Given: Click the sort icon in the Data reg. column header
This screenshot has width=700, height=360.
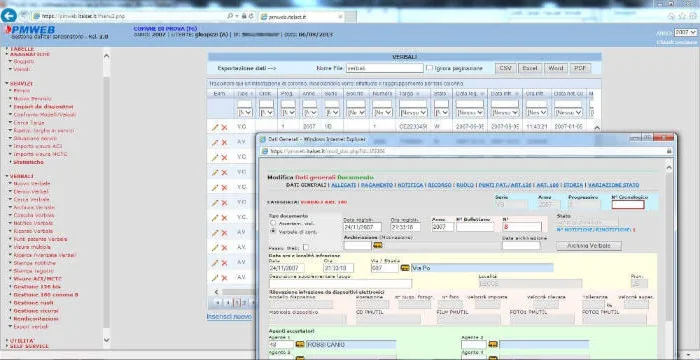Looking at the screenshot, I should [x=482, y=94].
